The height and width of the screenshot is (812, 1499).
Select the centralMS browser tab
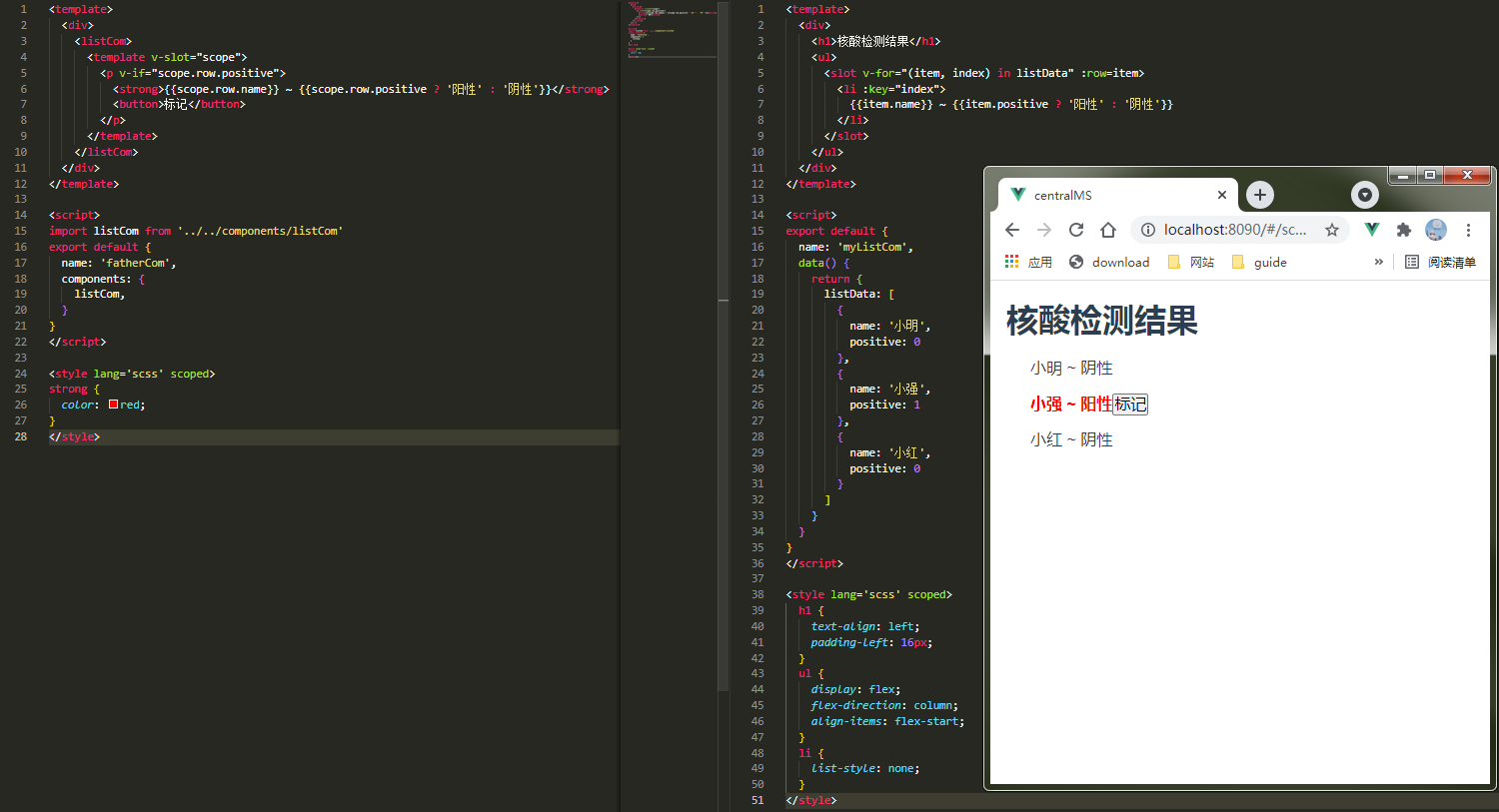click(1117, 195)
